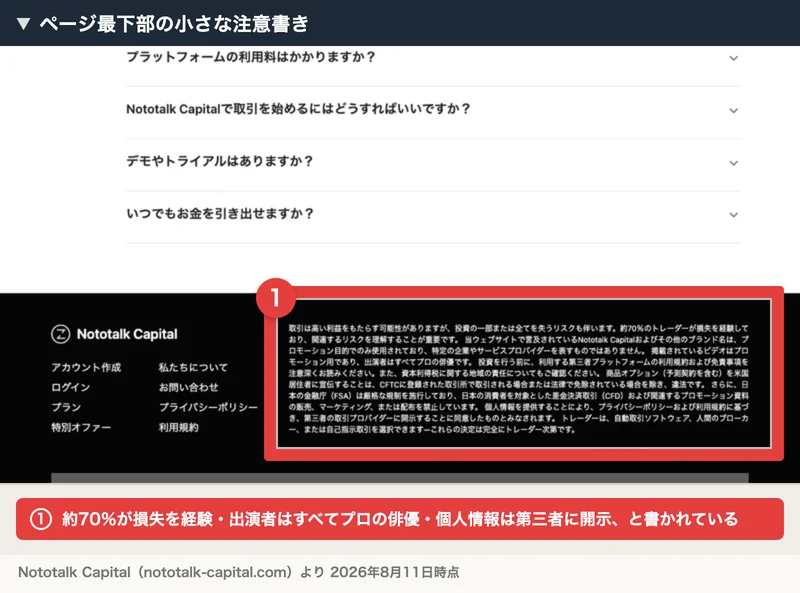Open the デモやトライアルはありますか？ chevron

click(x=733, y=163)
